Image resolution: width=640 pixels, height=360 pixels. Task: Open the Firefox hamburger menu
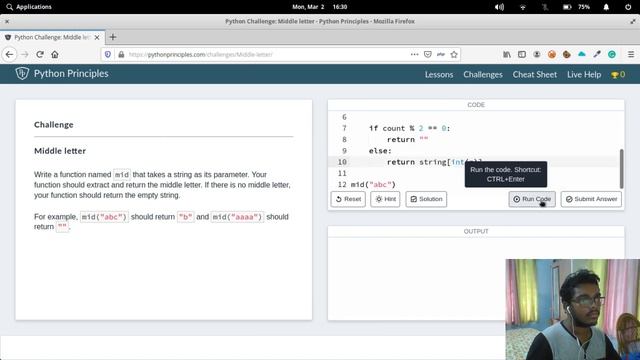point(631,54)
